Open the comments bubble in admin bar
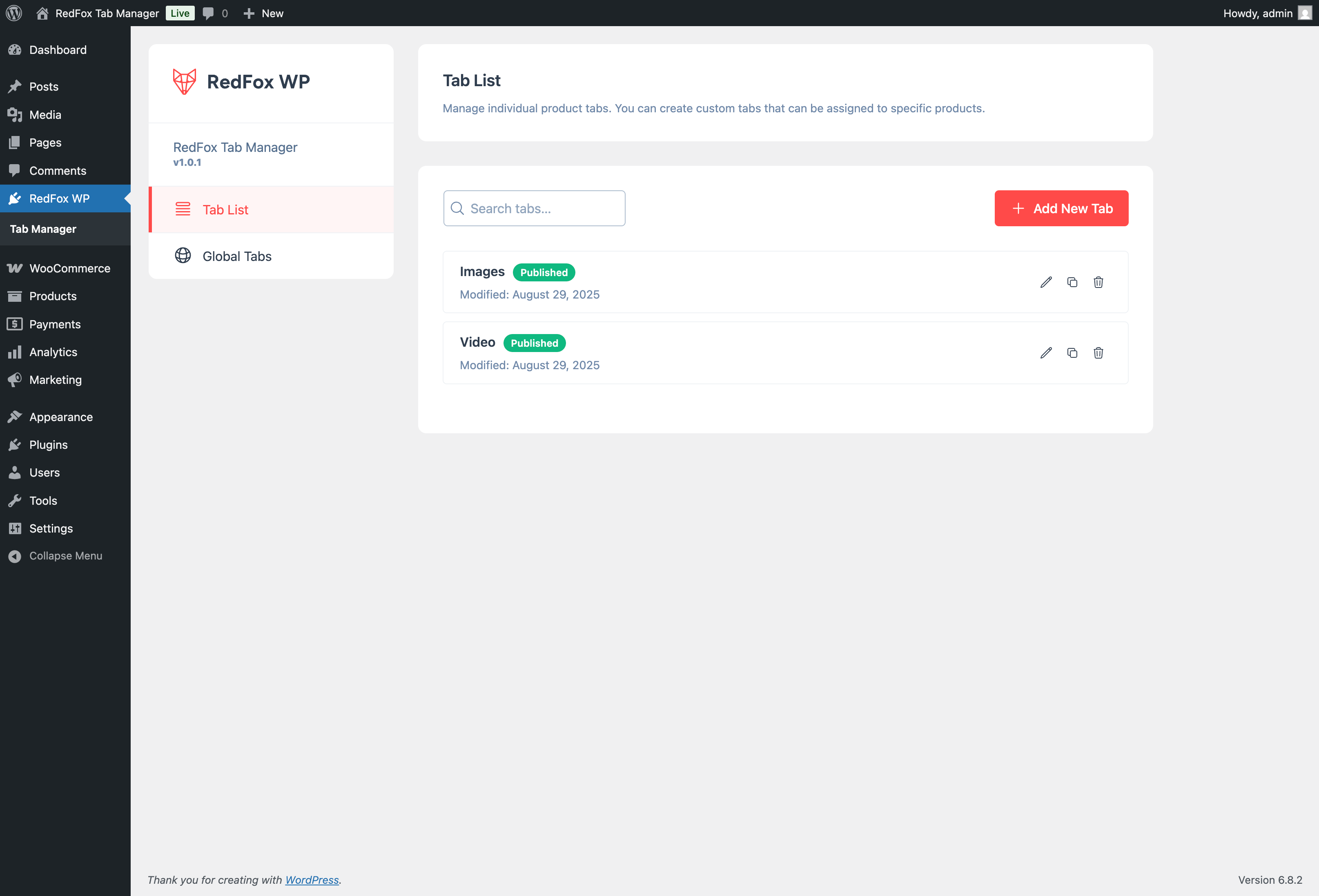Viewport: 1319px width, 896px height. click(x=208, y=13)
